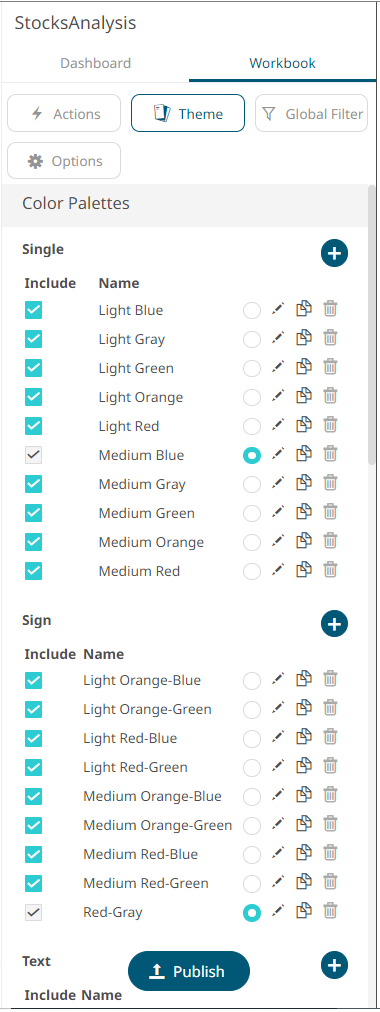Image resolution: width=380 pixels, height=1012 pixels.
Task: Delete the Medium Orange palette
Action: [330, 540]
